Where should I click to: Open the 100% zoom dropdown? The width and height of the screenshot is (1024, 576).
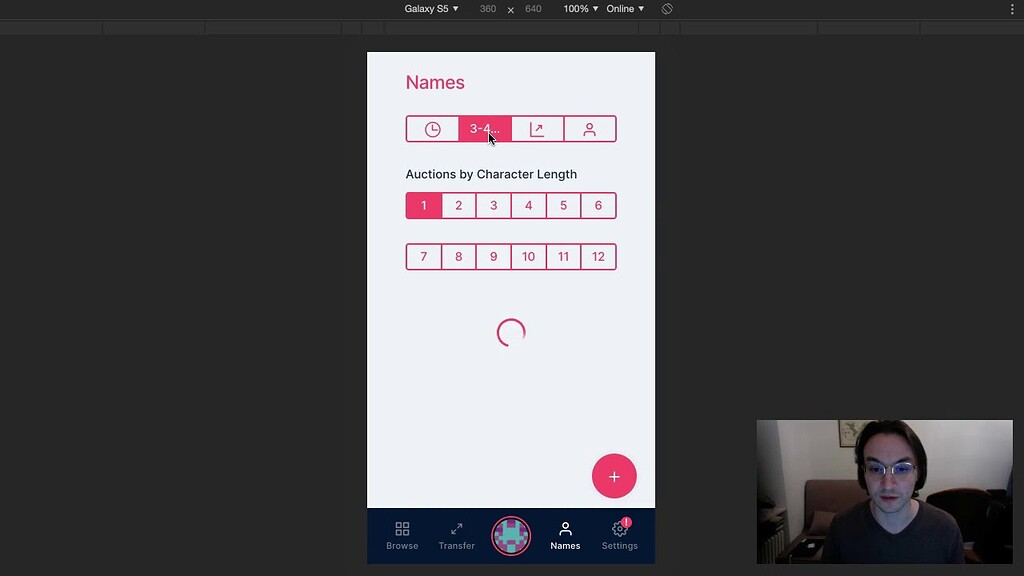578,9
